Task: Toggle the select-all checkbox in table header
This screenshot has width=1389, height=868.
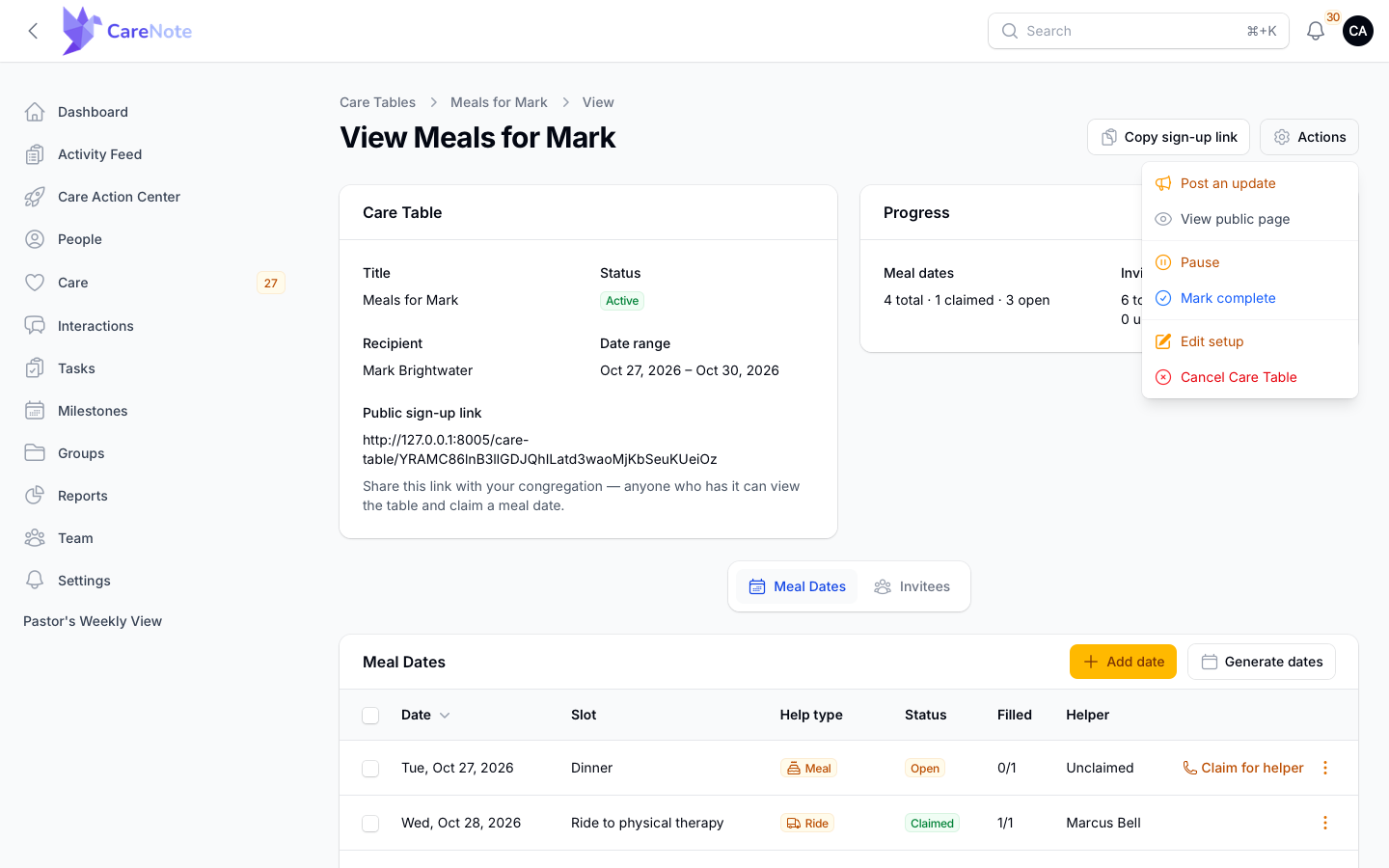Action: coord(370,716)
